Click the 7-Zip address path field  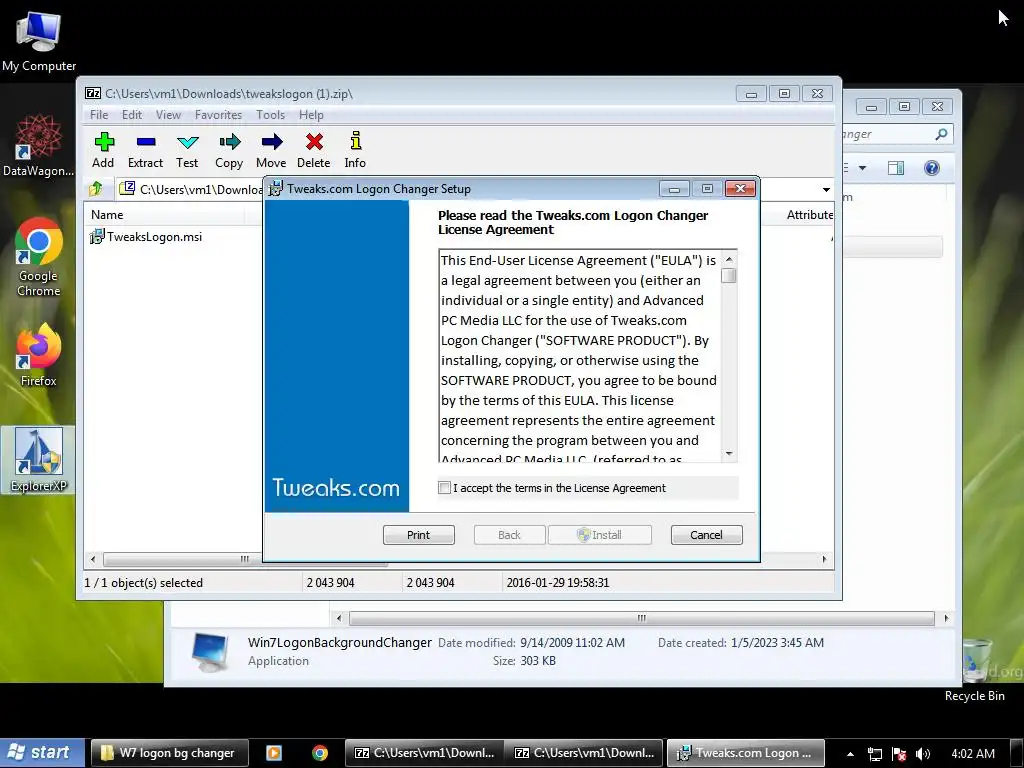[475, 189]
